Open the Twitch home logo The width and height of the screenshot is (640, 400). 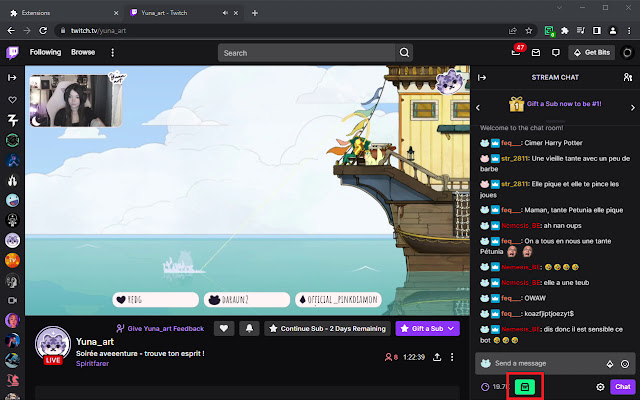[x=12, y=53]
